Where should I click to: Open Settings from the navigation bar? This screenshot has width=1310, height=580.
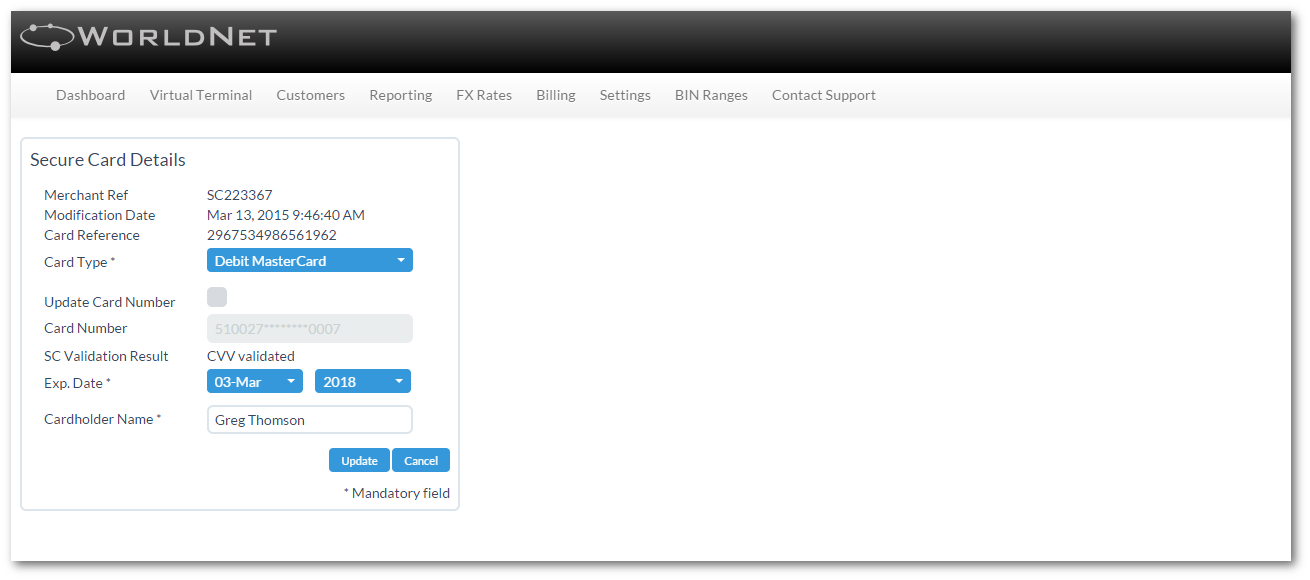click(625, 96)
